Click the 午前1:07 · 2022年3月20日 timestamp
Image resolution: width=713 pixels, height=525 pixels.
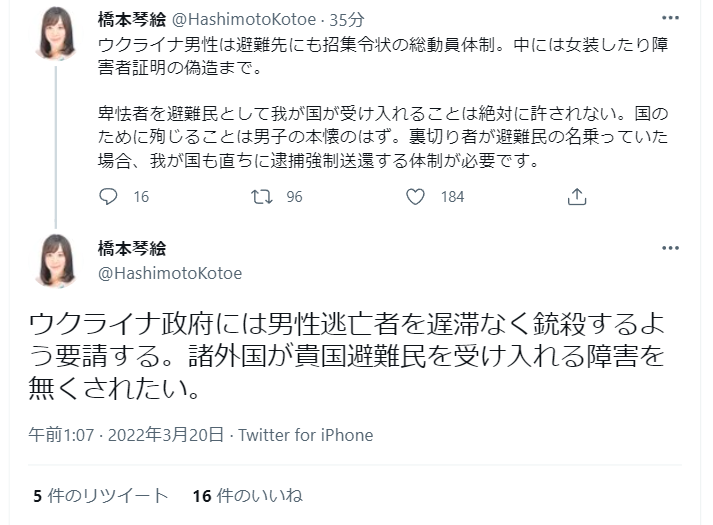click(128, 435)
